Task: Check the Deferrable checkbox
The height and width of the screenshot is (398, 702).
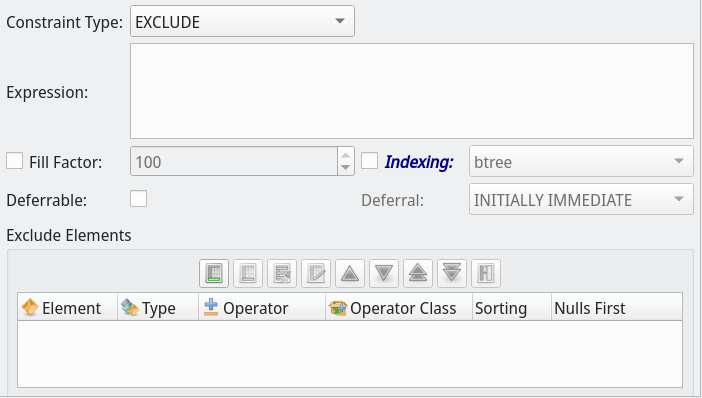Action: (x=138, y=199)
